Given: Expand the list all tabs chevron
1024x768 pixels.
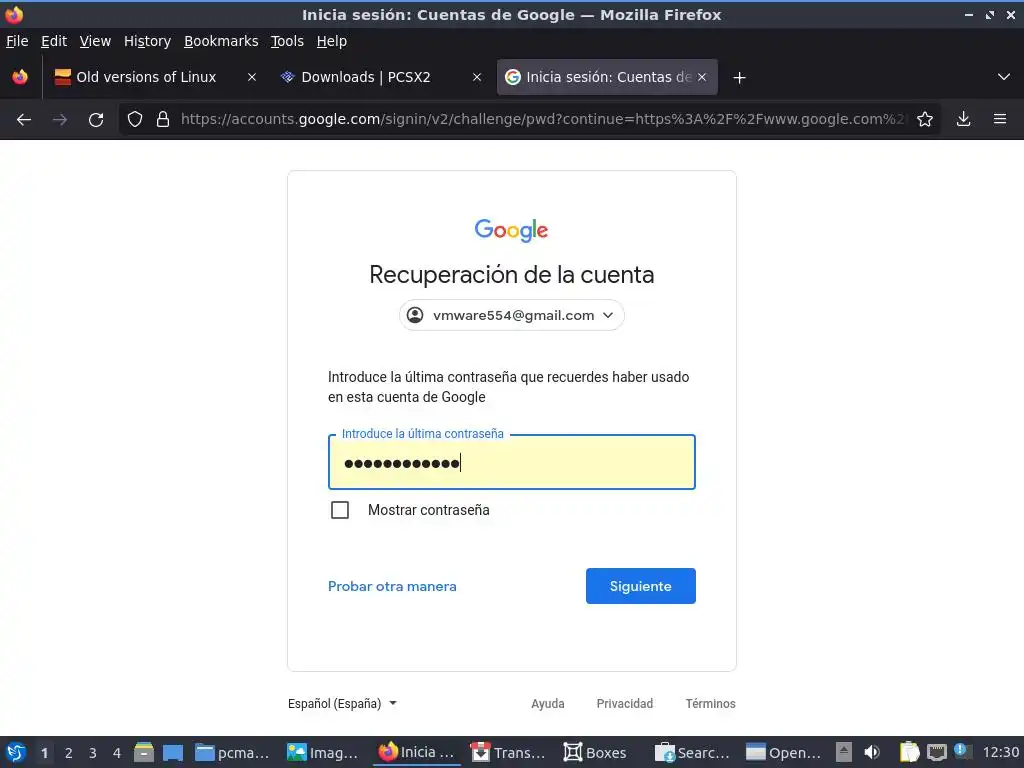Looking at the screenshot, I should (x=1004, y=77).
